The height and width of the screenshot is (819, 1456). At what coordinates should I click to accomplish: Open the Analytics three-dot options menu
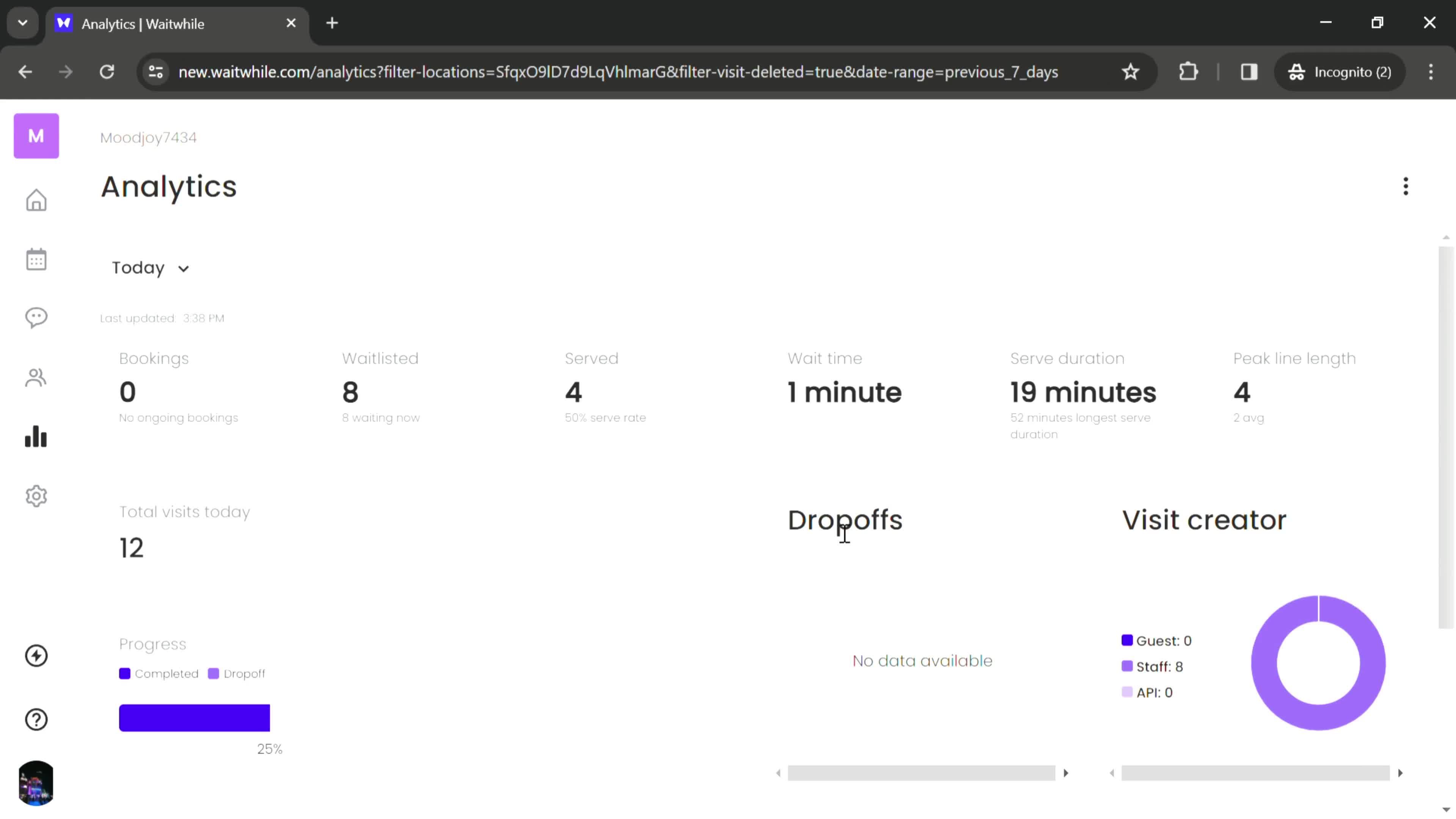click(1406, 187)
